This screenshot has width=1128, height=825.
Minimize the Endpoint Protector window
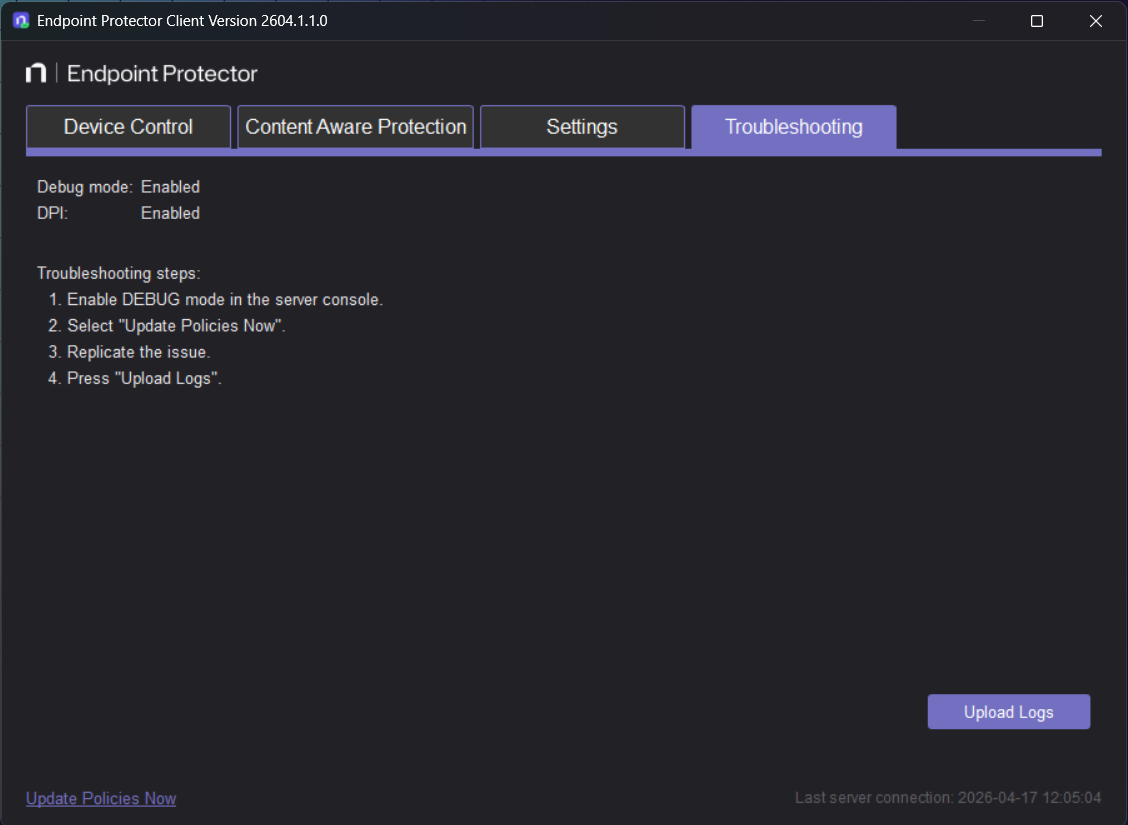click(977, 20)
